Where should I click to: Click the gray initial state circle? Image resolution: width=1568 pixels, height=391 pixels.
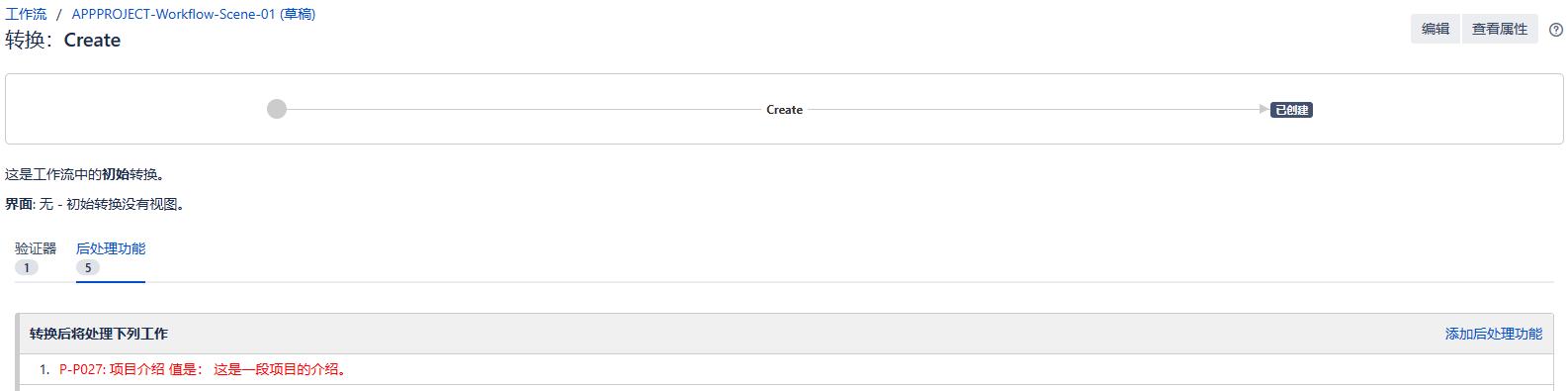point(277,109)
